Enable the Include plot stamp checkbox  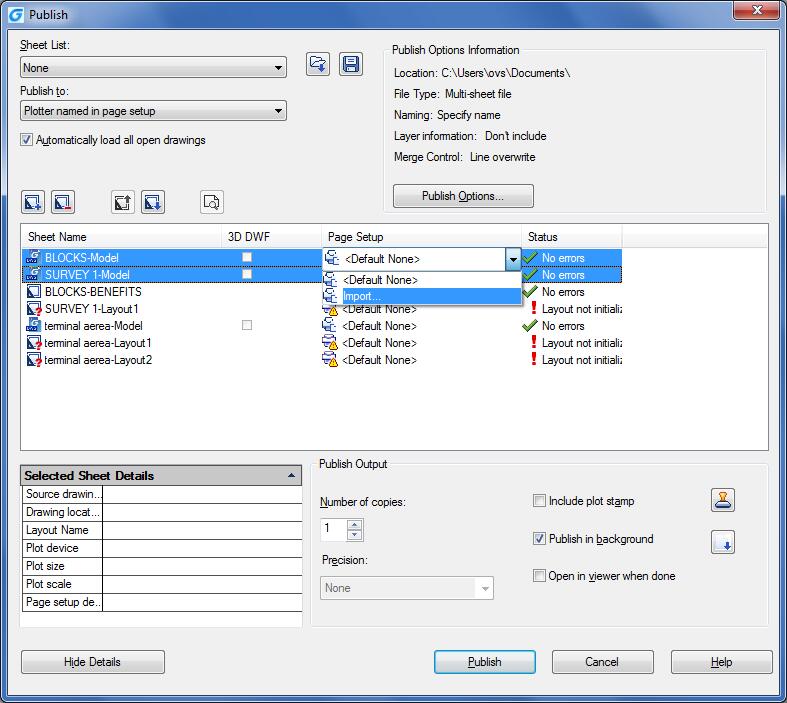[540, 501]
